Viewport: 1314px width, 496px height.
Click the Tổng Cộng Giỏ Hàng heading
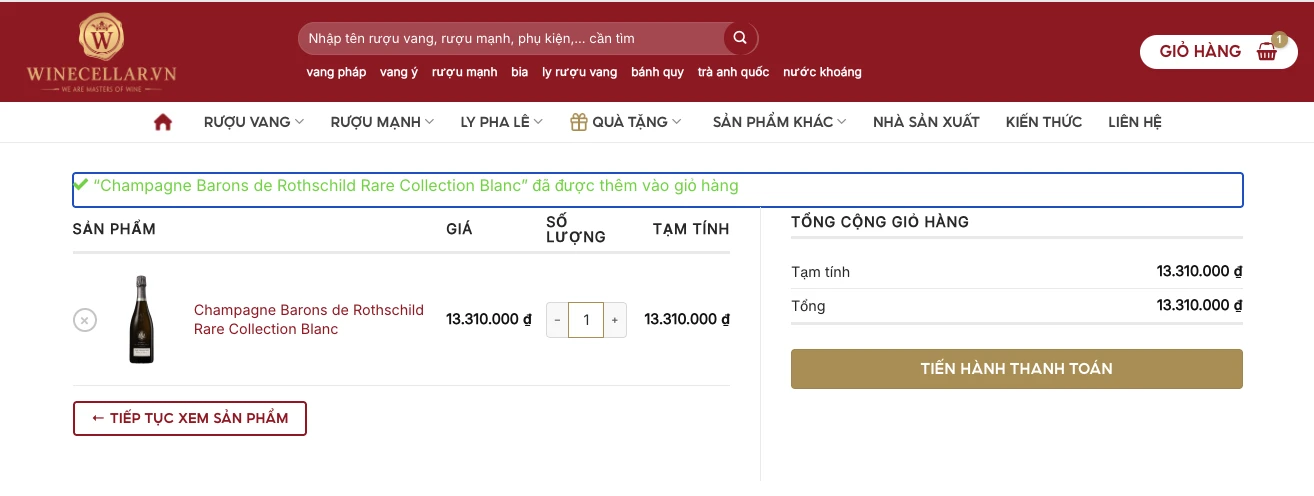[x=880, y=222]
